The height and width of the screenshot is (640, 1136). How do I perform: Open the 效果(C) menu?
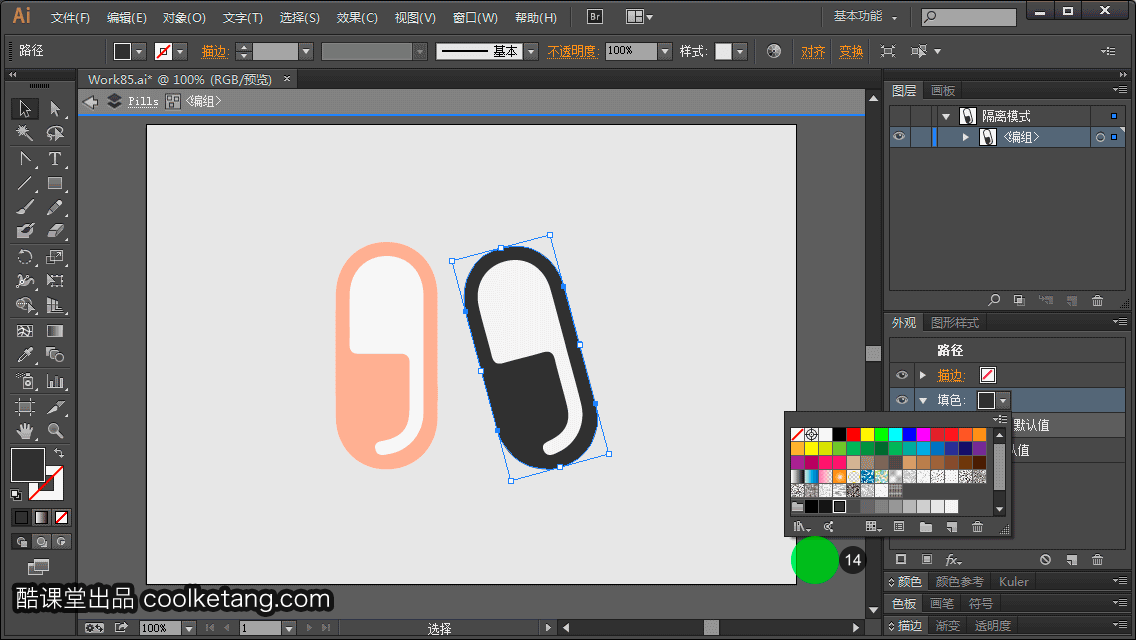[357, 17]
